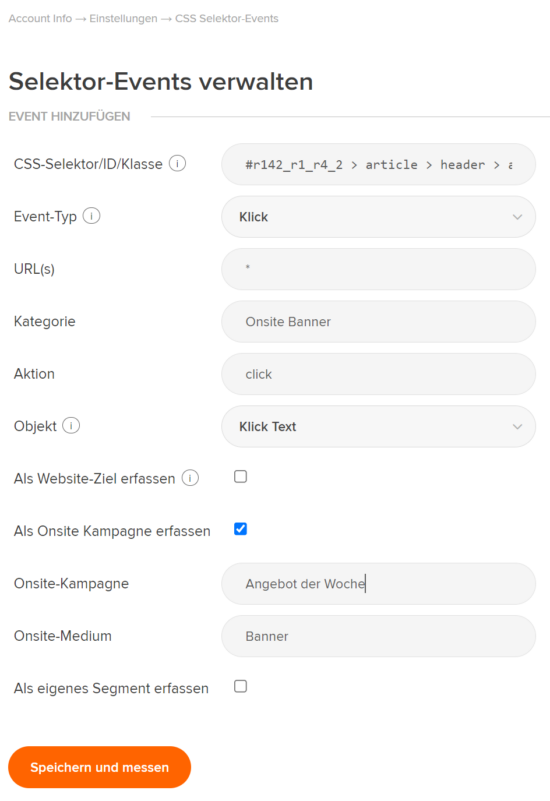Viewport: 550px width, 801px height.
Task: Click info icon beside Als Website-Ziel erfassen
Action: [x=190, y=478]
